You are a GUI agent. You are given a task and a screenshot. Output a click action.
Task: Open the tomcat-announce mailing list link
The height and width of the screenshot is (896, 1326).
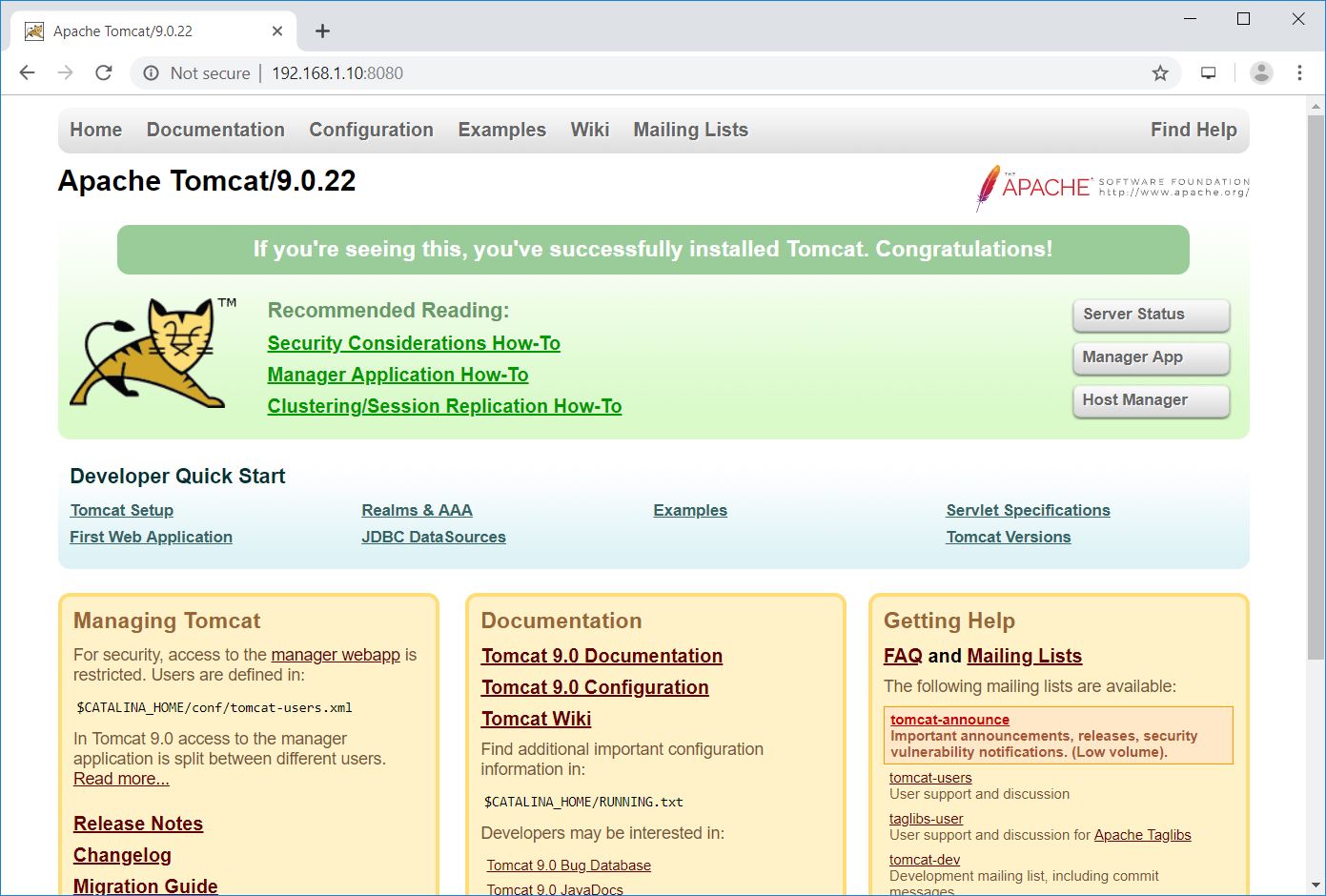point(949,720)
